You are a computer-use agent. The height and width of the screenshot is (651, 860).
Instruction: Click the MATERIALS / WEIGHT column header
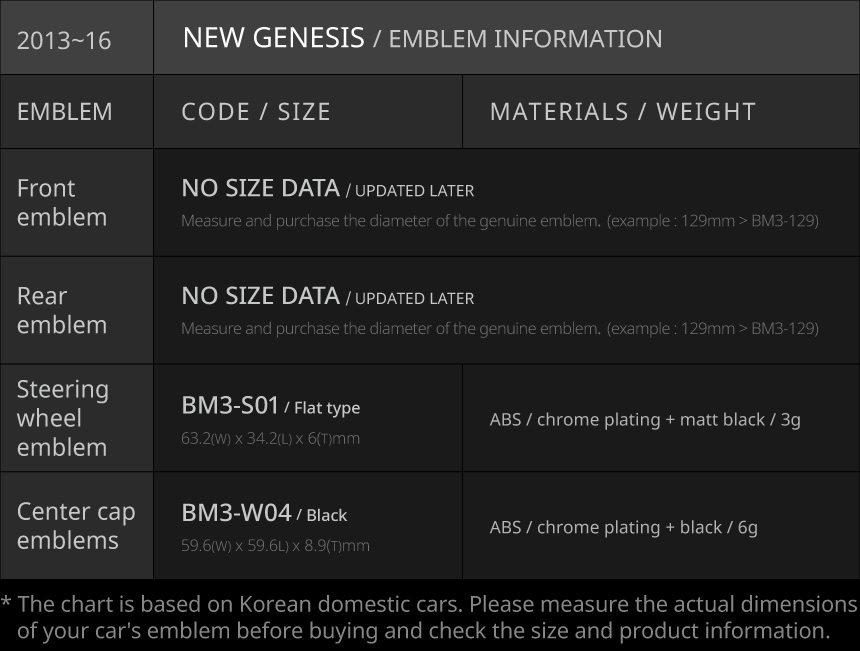tap(622, 111)
